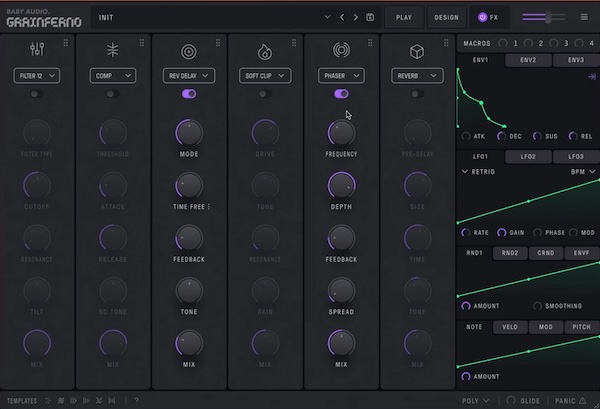Click the REV DELAY MIX knob

[189, 343]
